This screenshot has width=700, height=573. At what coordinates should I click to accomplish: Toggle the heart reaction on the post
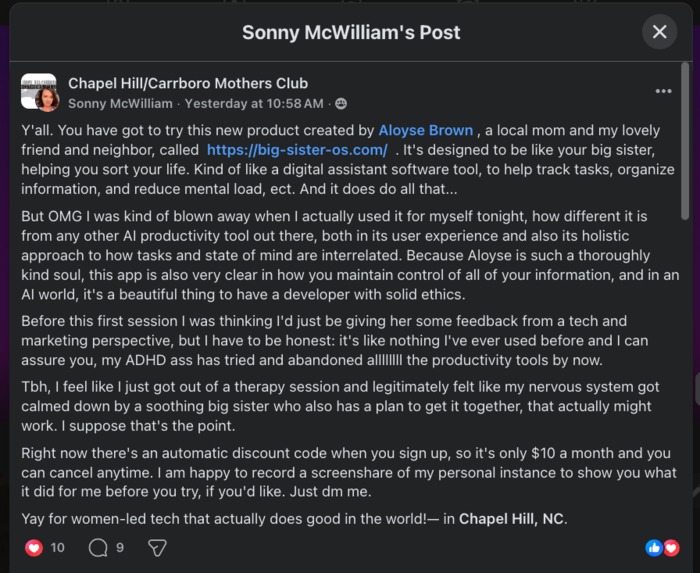click(x=34, y=548)
